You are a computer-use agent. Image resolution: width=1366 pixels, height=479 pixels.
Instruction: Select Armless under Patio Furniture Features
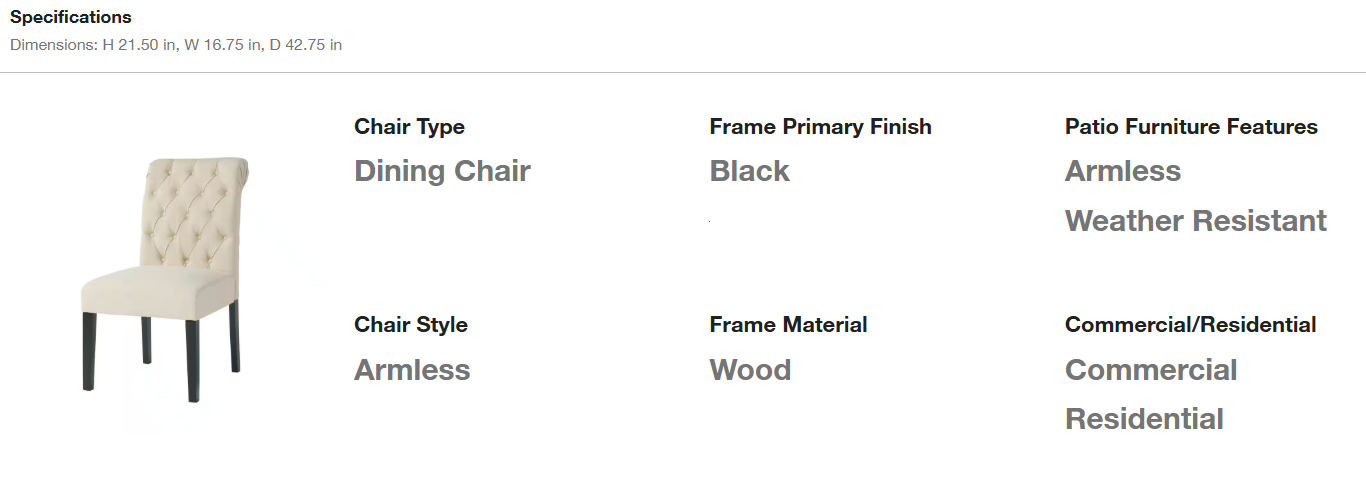[x=1122, y=171]
